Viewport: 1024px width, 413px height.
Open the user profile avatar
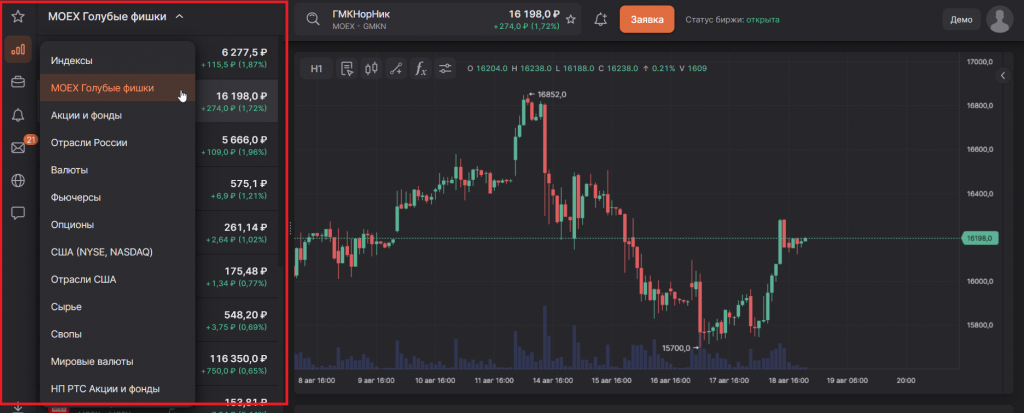tap(999, 20)
